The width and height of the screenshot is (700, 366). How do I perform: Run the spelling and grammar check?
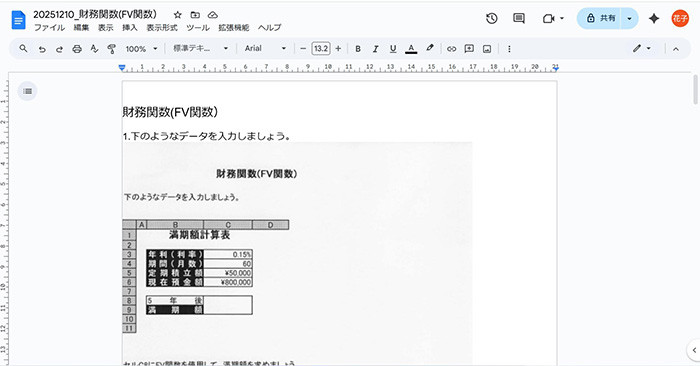click(x=94, y=49)
